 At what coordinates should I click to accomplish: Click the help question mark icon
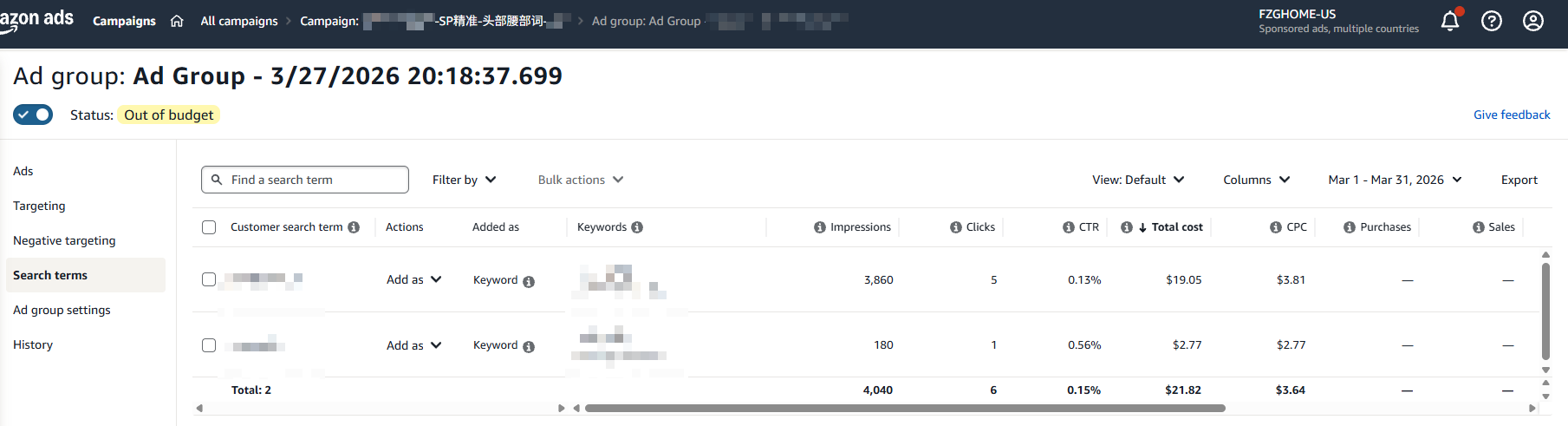[1491, 21]
